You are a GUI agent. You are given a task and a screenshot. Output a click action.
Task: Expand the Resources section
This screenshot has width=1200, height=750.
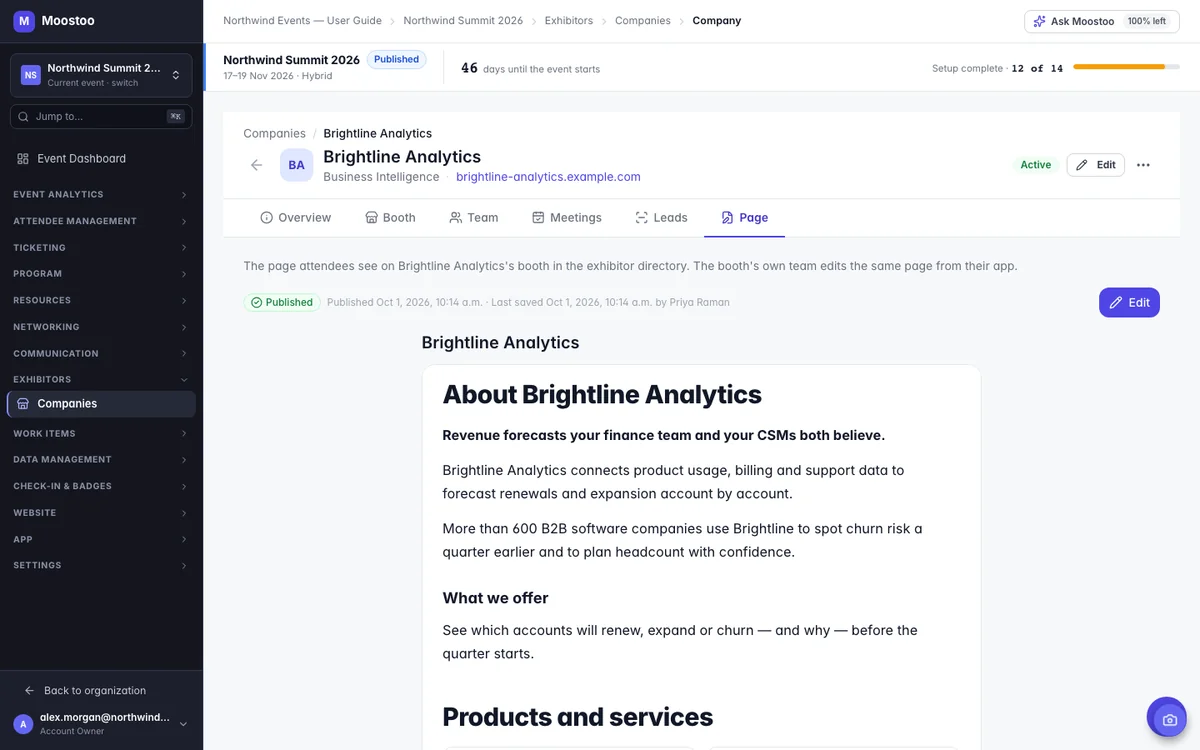tap(101, 301)
